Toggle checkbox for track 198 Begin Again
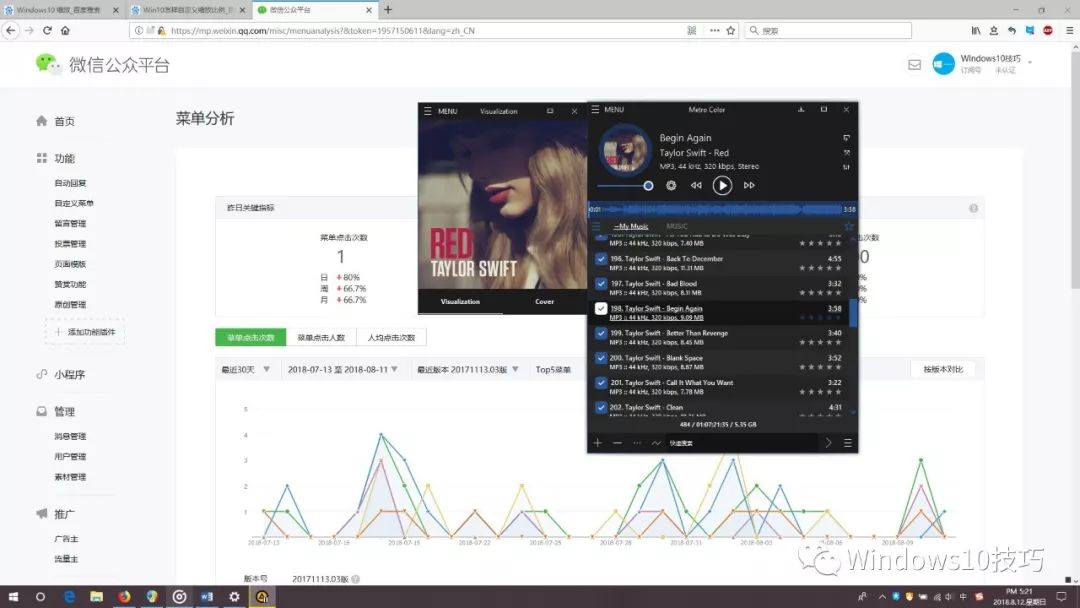Image resolution: width=1080 pixels, height=608 pixels. point(601,308)
